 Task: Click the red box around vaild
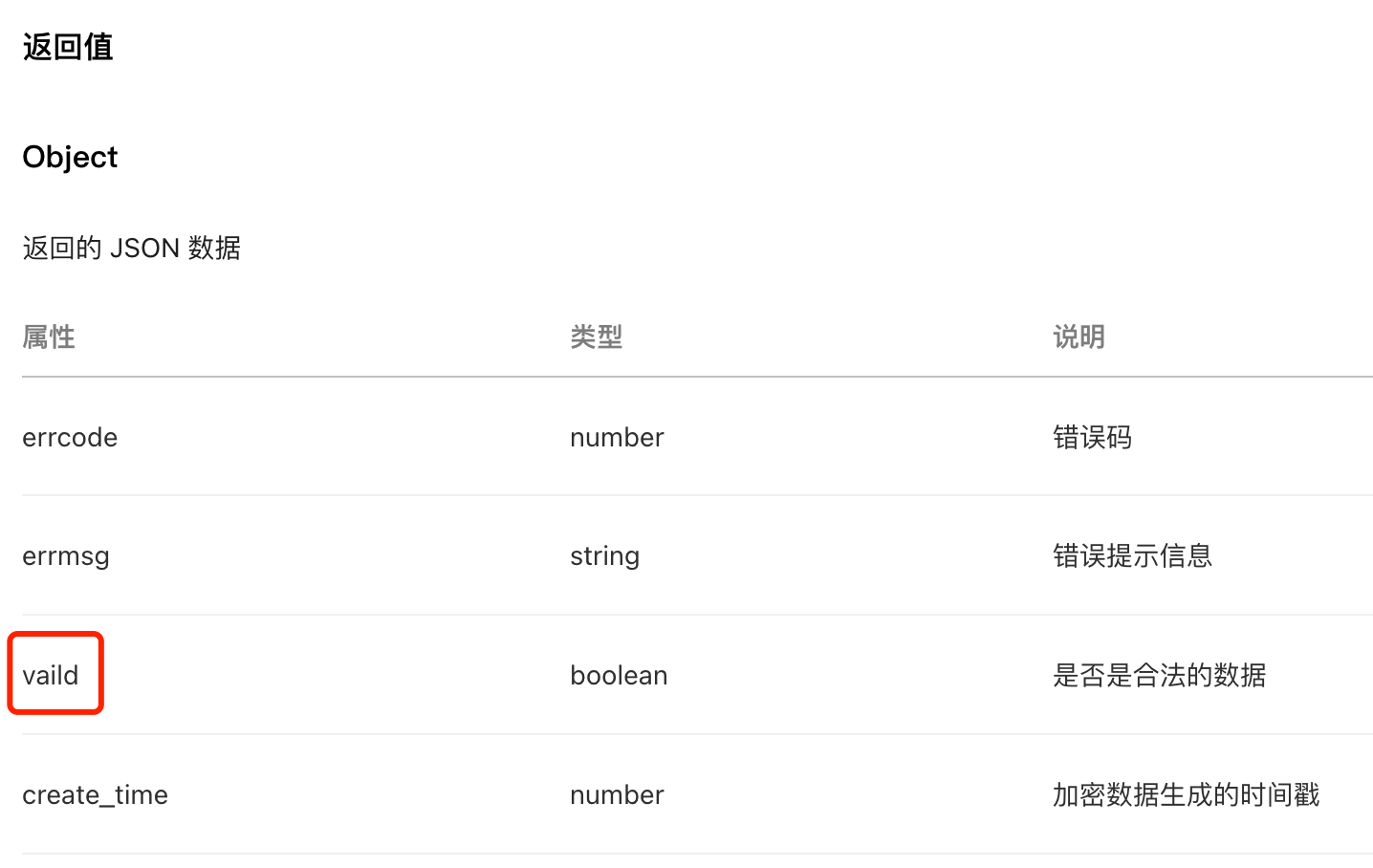tap(55, 673)
